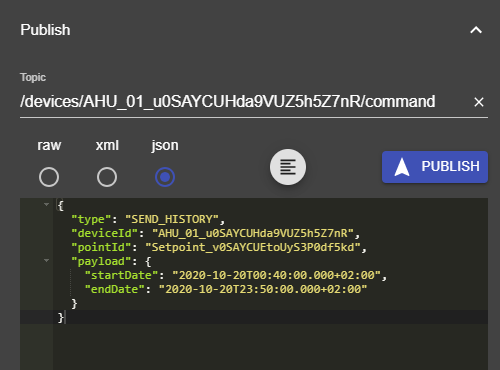This screenshot has width=500, height=370.
Task: Fold the root JSON object on the first line
Action: click(46, 204)
